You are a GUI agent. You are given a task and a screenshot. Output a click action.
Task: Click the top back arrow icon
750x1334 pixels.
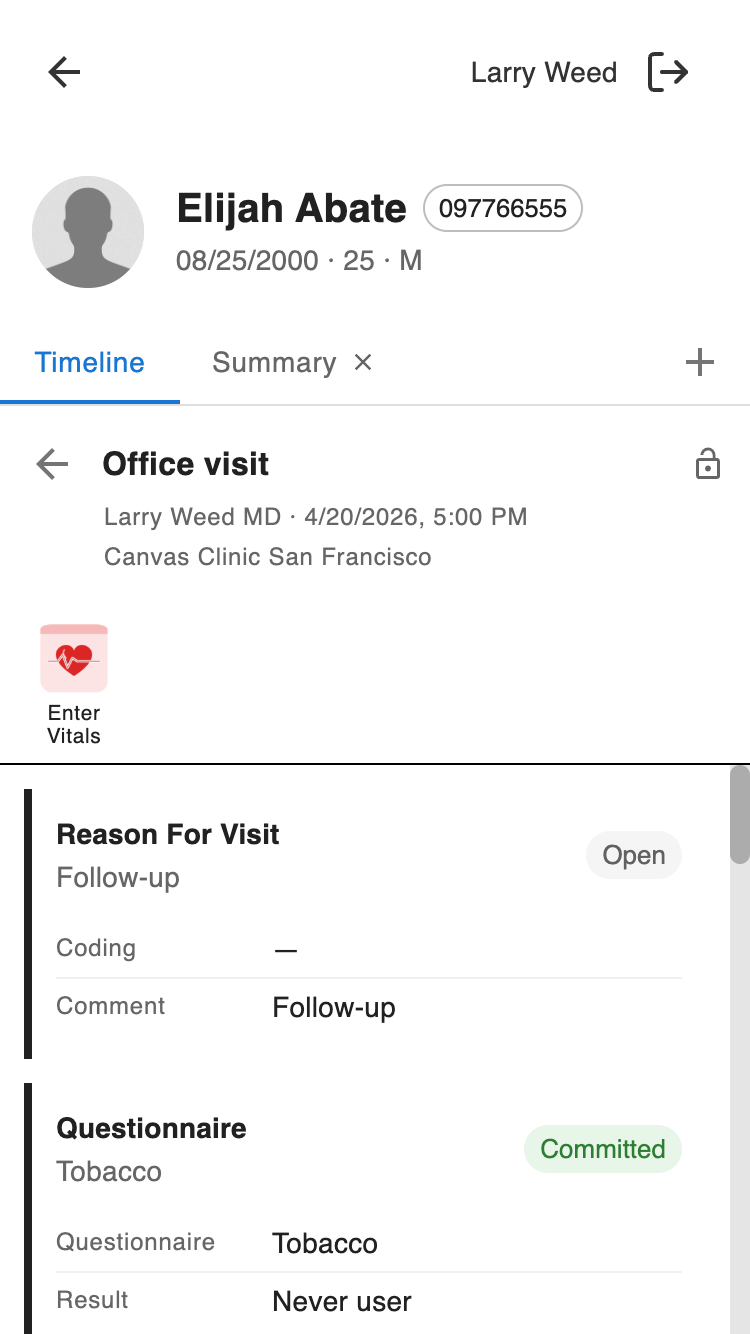pyautogui.click(x=64, y=72)
